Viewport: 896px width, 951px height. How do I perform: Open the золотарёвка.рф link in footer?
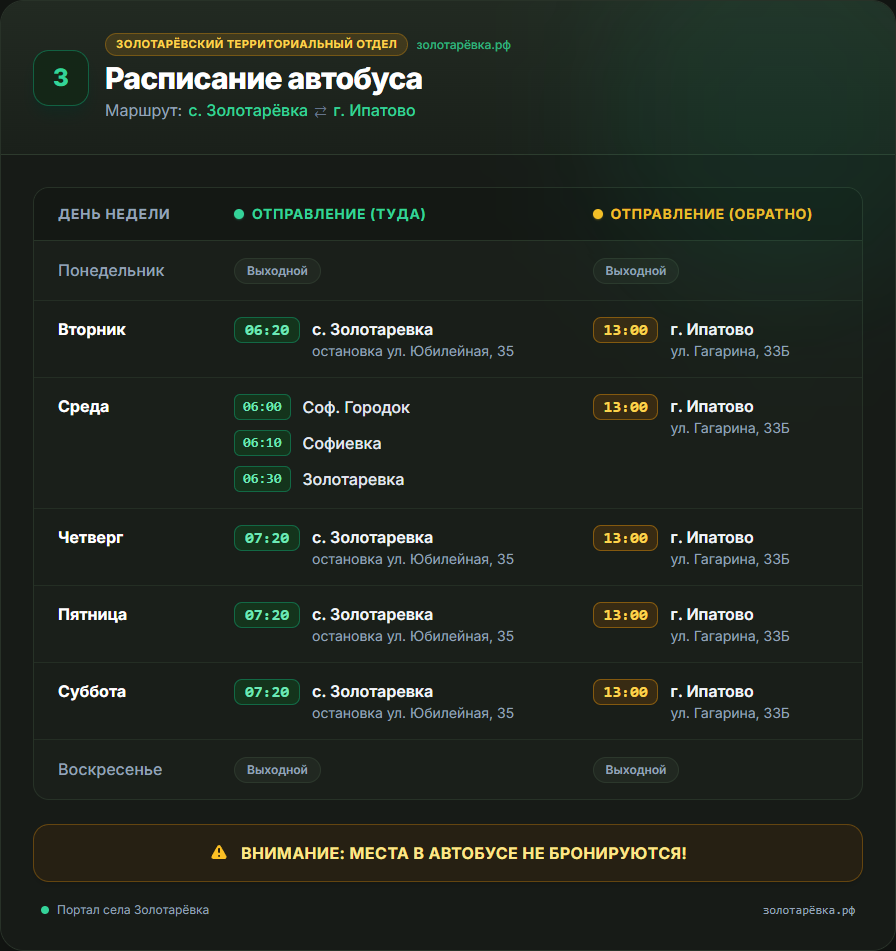click(809, 910)
